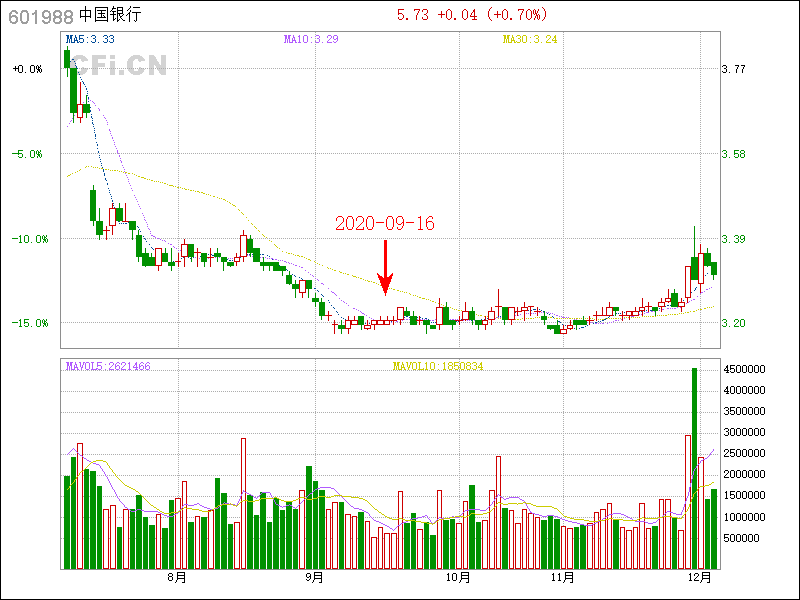Click the 3.77 price axis label

tap(734, 69)
